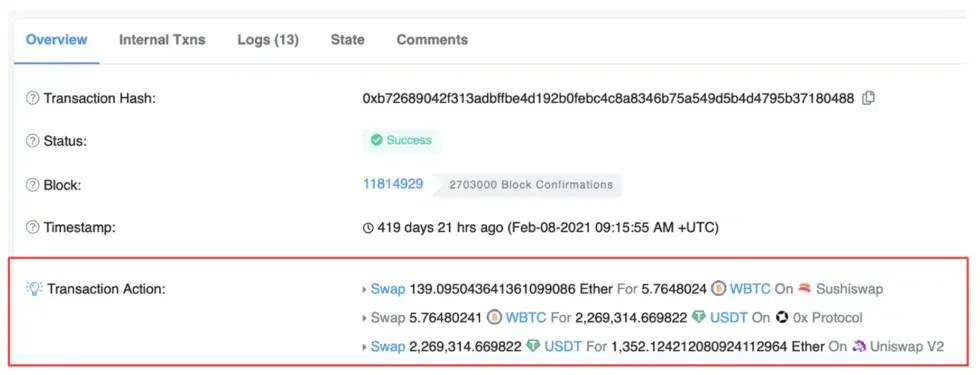Click the help icon beside Block
This screenshot has width=980, height=375.
32,185
